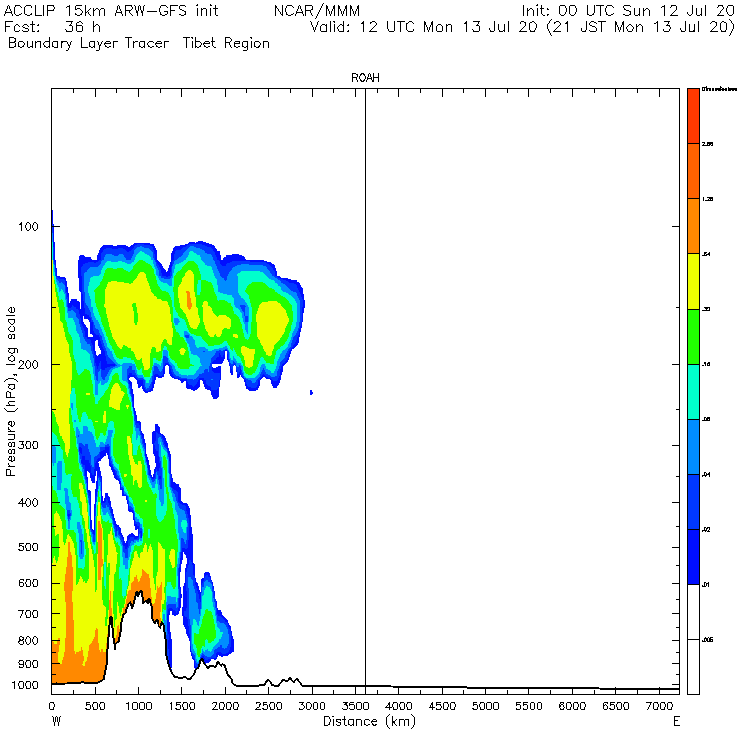Click the small isolated blue tracer speck near 3000 km
Screen dimensions: 740x740
(x=311, y=392)
